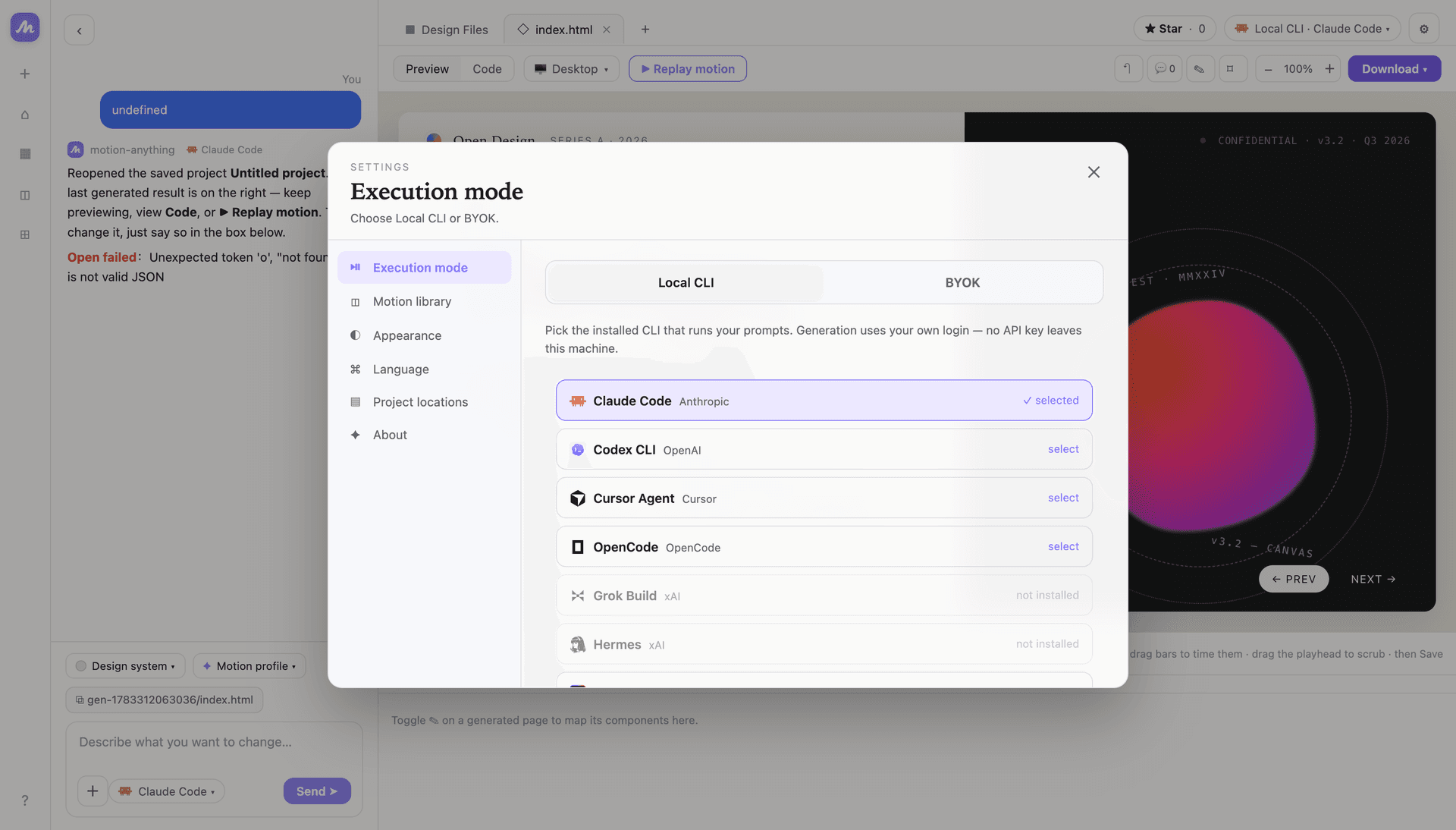Open the settings gear icon

coord(1424,29)
